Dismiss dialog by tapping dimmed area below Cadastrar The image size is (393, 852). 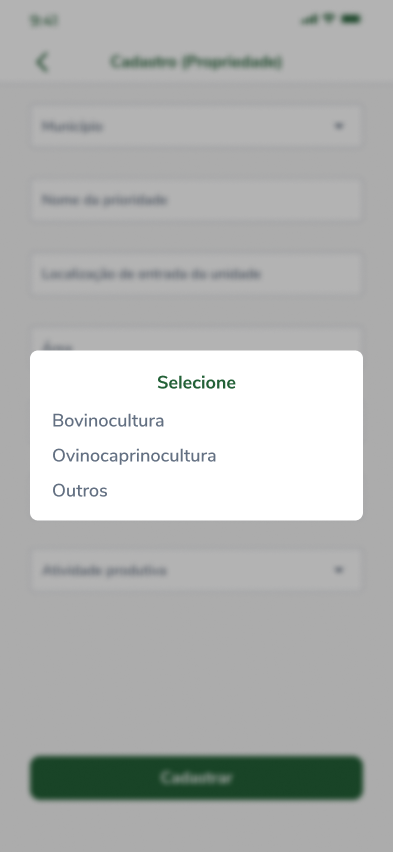pyautogui.click(x=196, y=826)
